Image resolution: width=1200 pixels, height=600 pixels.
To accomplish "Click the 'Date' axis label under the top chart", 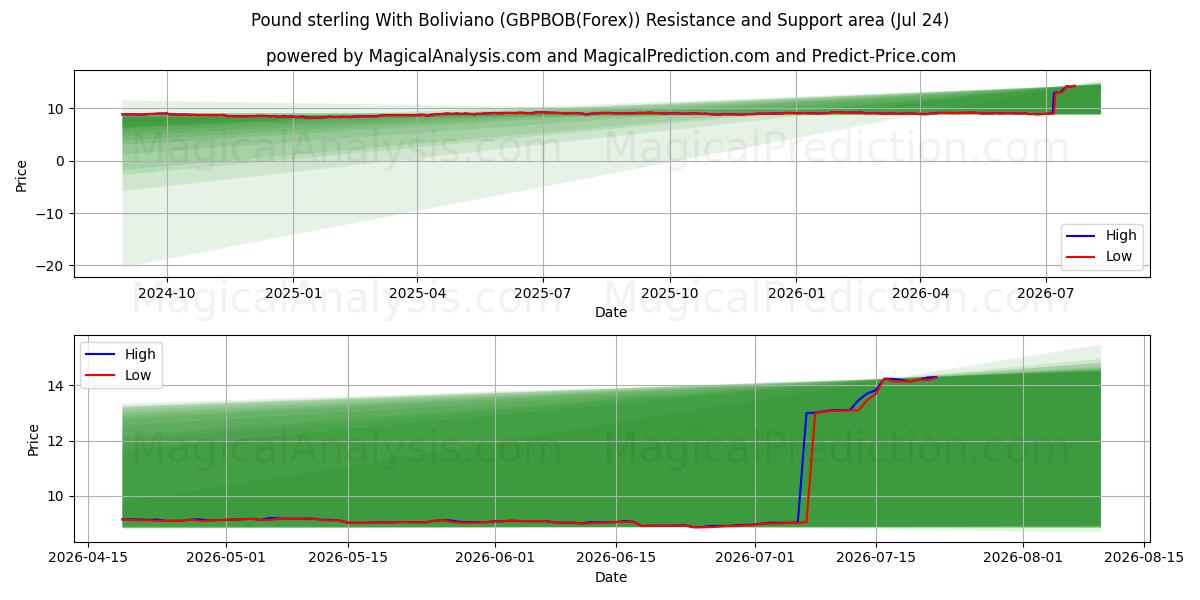I will pyautogui.click(x=611, y=312).
